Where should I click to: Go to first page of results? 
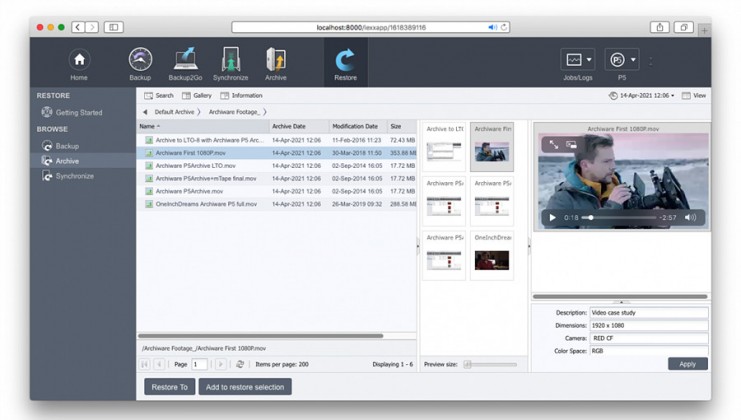(x=145, y=364)
